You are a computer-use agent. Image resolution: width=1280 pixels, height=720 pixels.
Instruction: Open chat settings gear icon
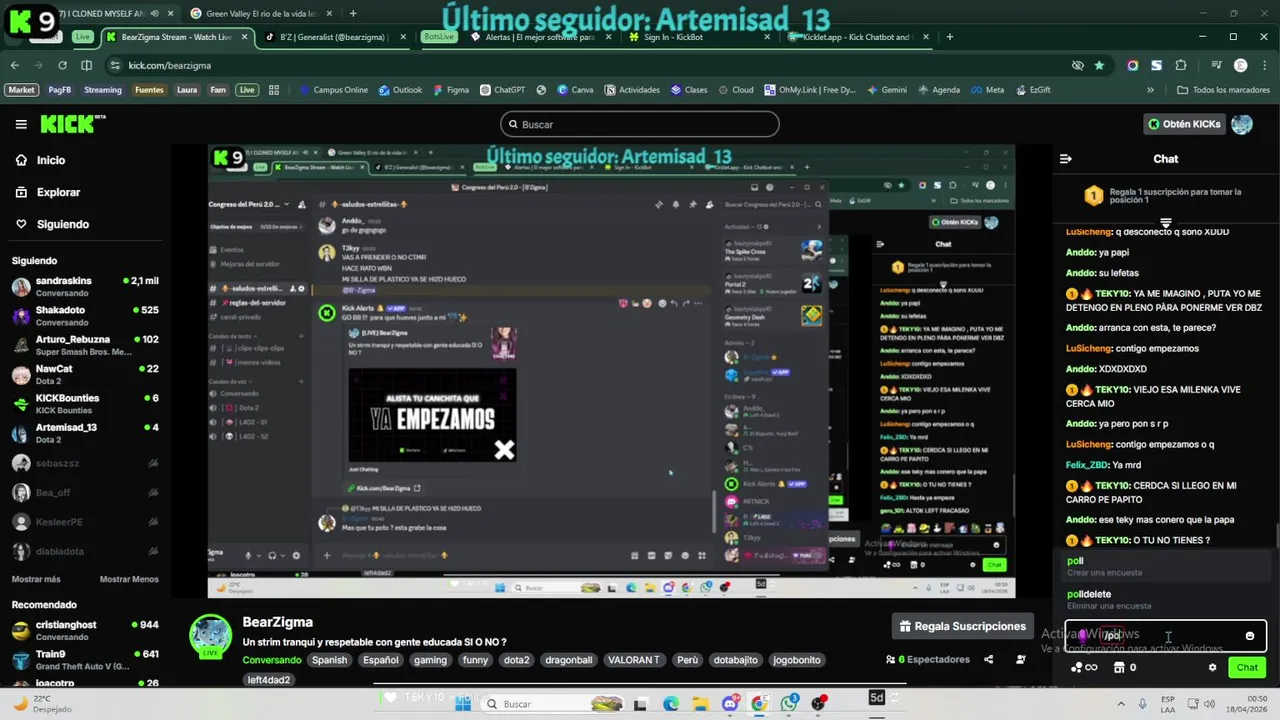point(1212,667)
